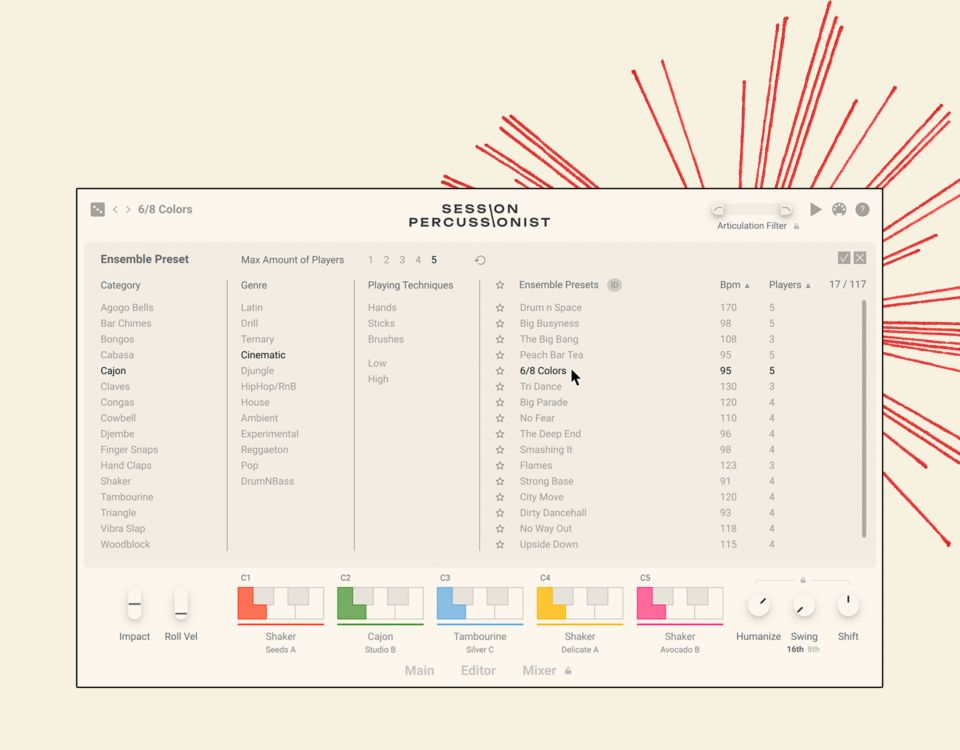Click the ID badge next to Ensemble Presets
The width and height of the screenshot is (960, 750).
[614, 285]
